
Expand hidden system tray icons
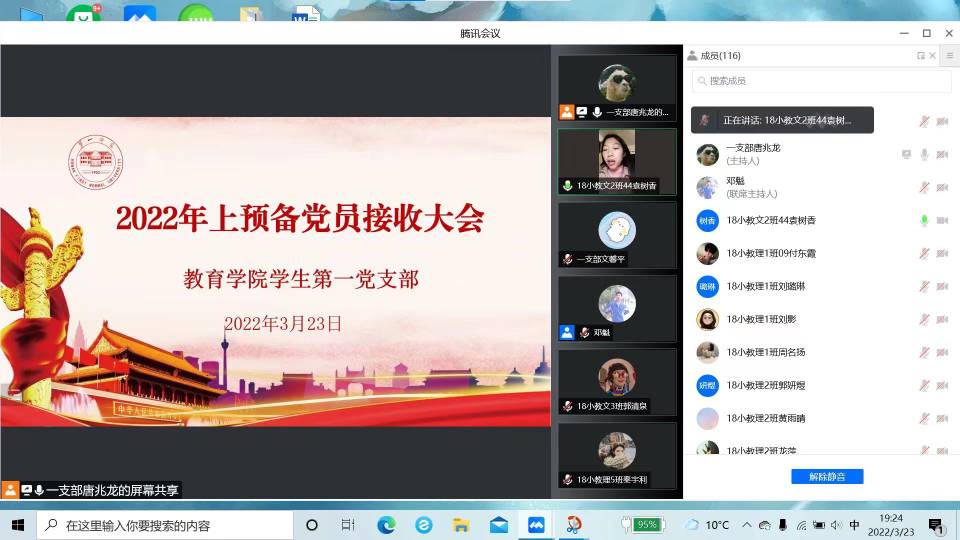click(x=745, y=525)
